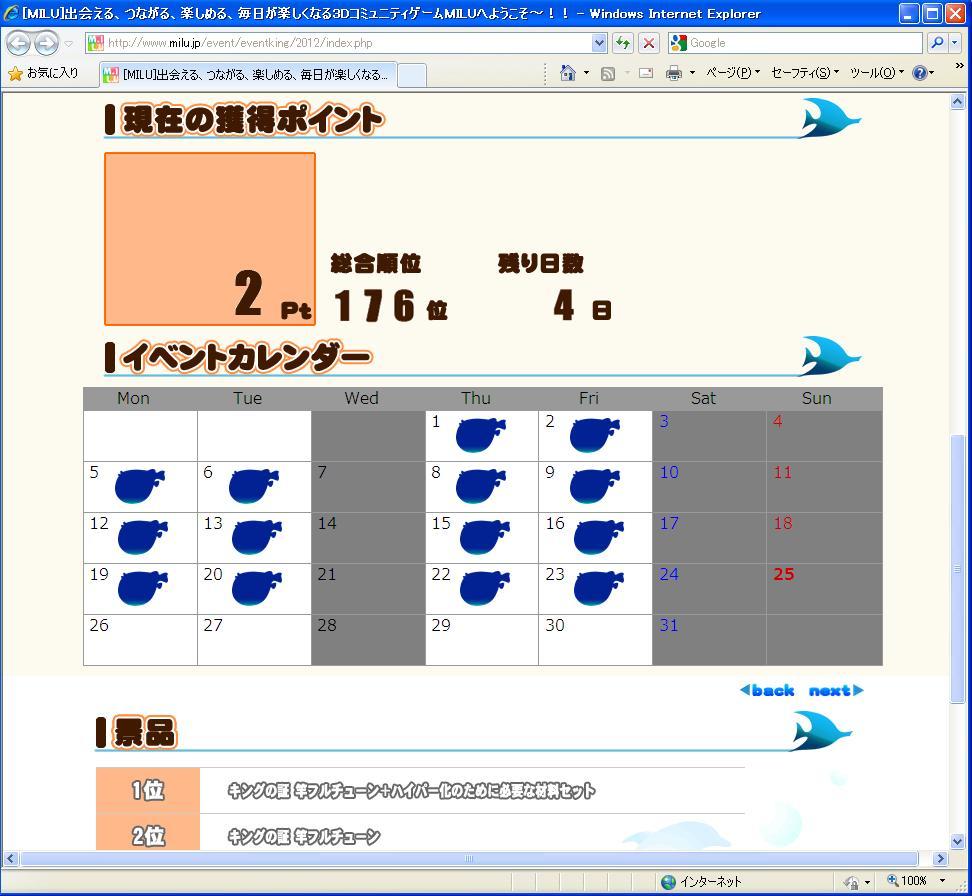Click the pufferfish stamp on day 13
Image resolution: width=972 pixels, height=896 pixels.
point(257,537)
